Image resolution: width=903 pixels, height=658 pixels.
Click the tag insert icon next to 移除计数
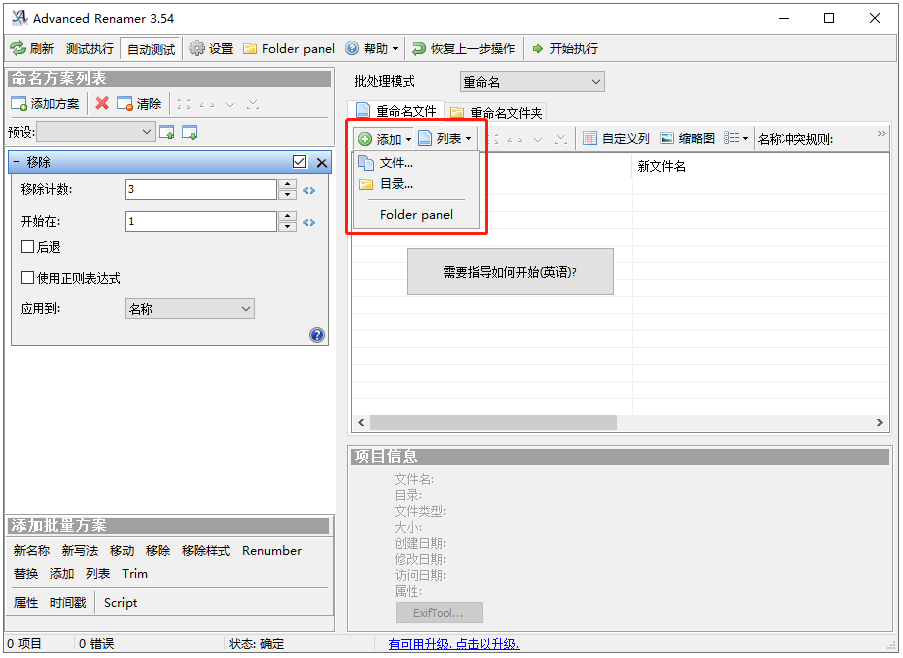(309, 191)
